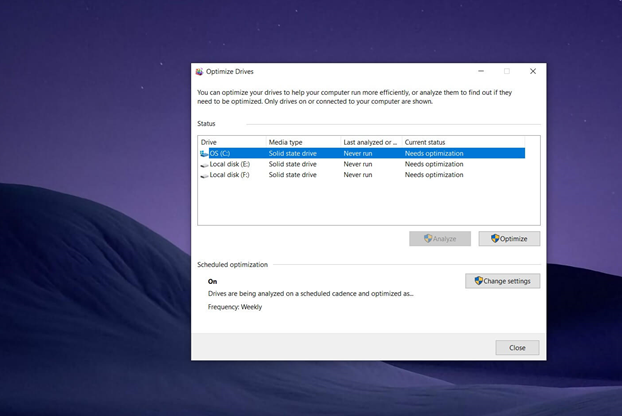
Task: Click Never run cell for Local disk (F:)
Action: (x=358, y=175)
